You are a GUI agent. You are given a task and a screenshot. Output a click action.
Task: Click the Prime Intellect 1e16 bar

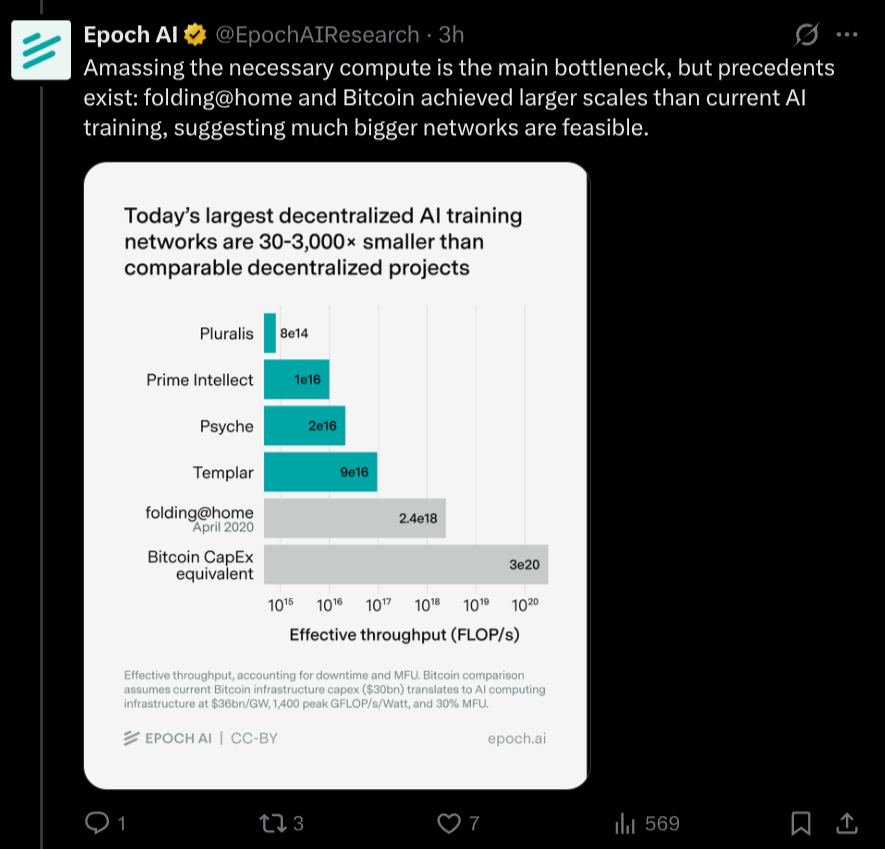(296, 380)
